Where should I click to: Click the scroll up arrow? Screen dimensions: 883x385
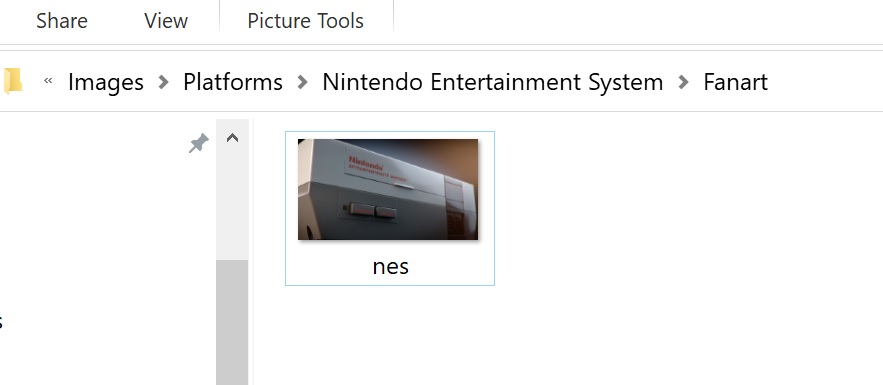coord(232,138)
